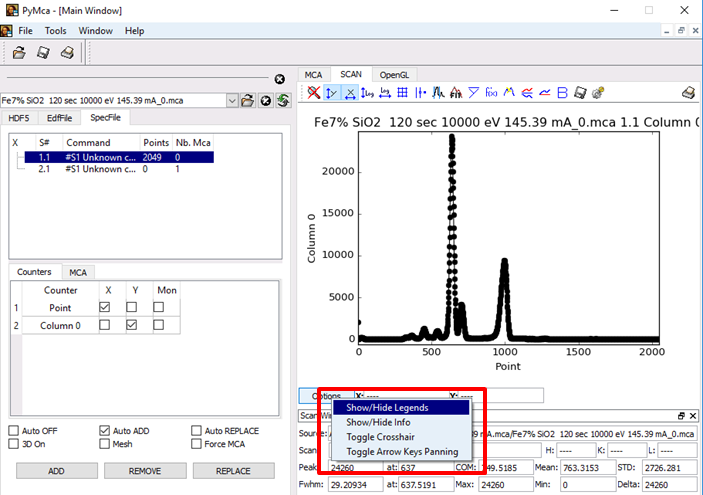Click the save icon in main toolbar
The image size is (703, 495).
tap(43, 53)
